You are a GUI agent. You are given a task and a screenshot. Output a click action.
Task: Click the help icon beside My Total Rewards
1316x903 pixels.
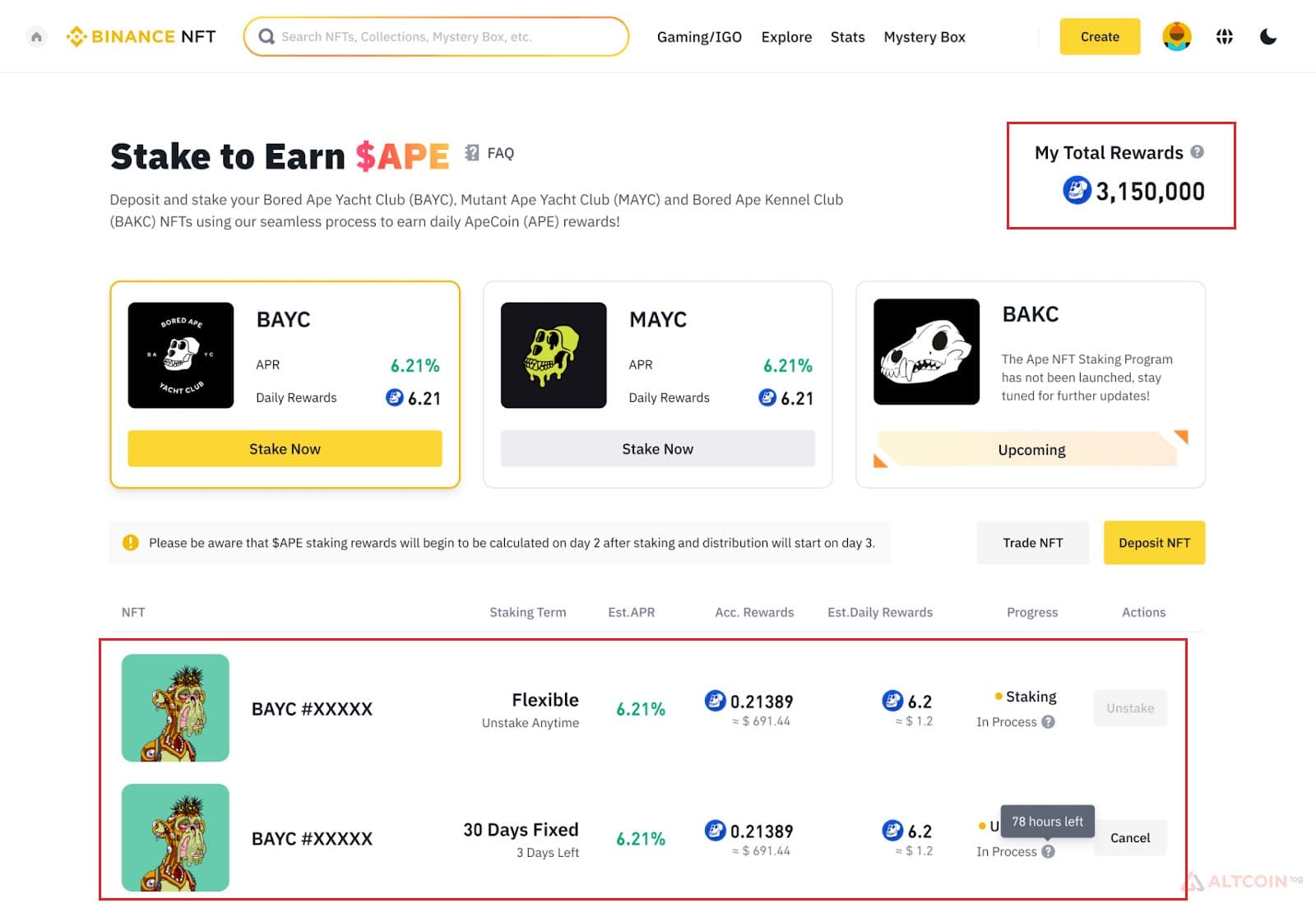coord(1197,151)
